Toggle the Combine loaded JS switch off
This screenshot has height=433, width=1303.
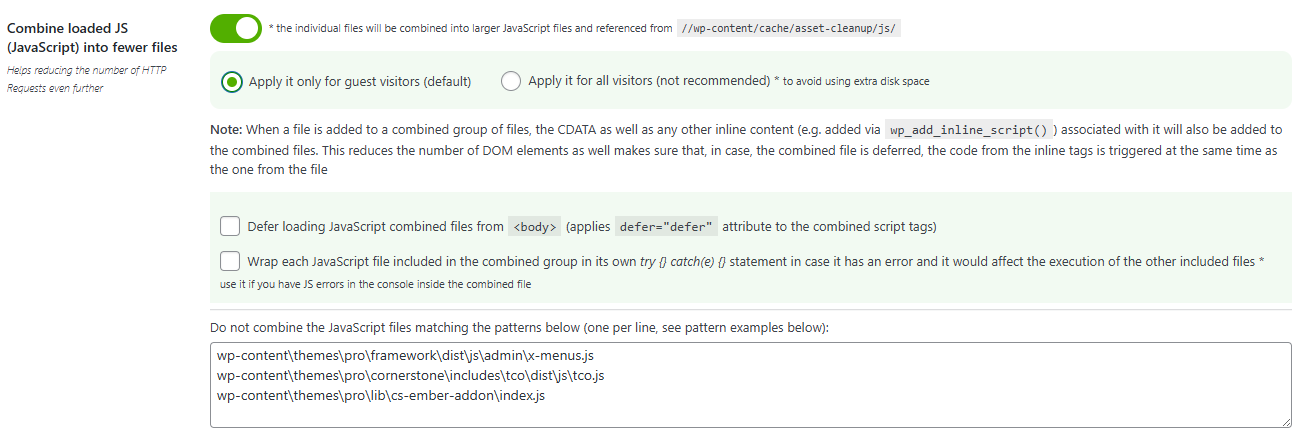click(236, 29)
